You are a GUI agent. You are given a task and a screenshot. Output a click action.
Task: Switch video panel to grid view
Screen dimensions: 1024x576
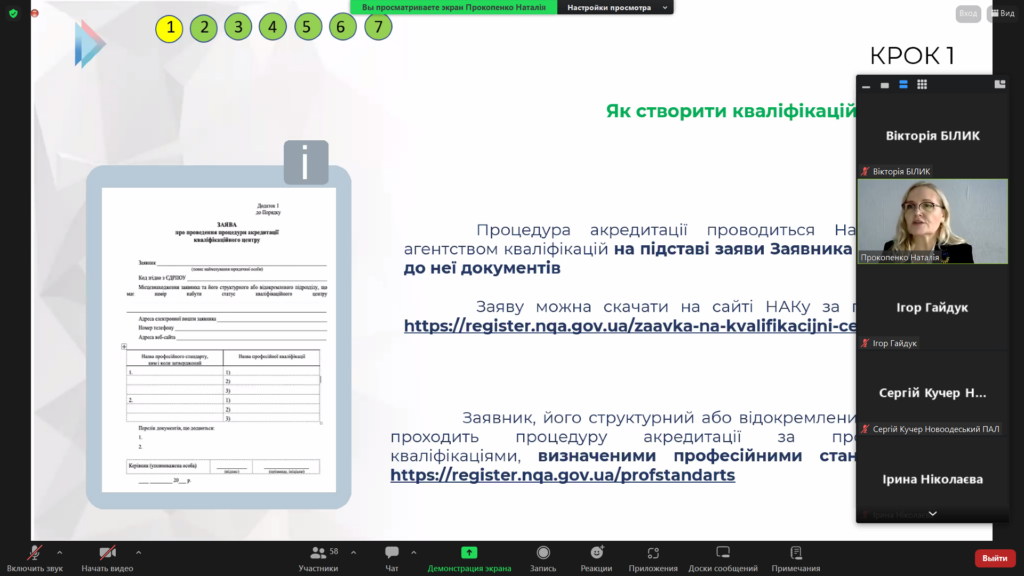coord(922,85)
